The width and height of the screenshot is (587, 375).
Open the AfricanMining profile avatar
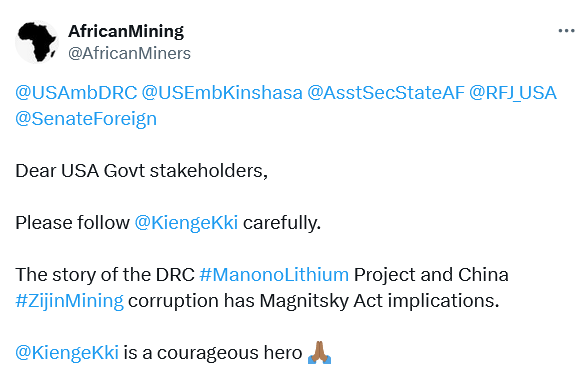pos(37,42)
